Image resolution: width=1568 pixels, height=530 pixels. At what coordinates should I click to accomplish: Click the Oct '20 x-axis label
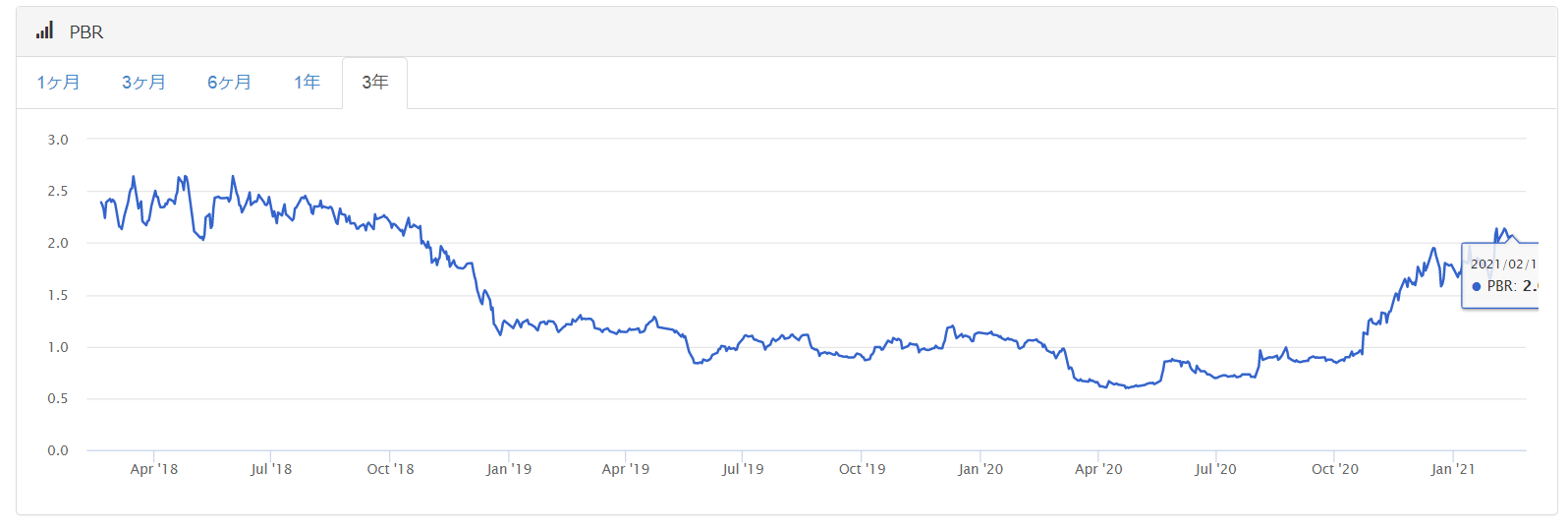pyautogui.click(x=1335, y=469)
